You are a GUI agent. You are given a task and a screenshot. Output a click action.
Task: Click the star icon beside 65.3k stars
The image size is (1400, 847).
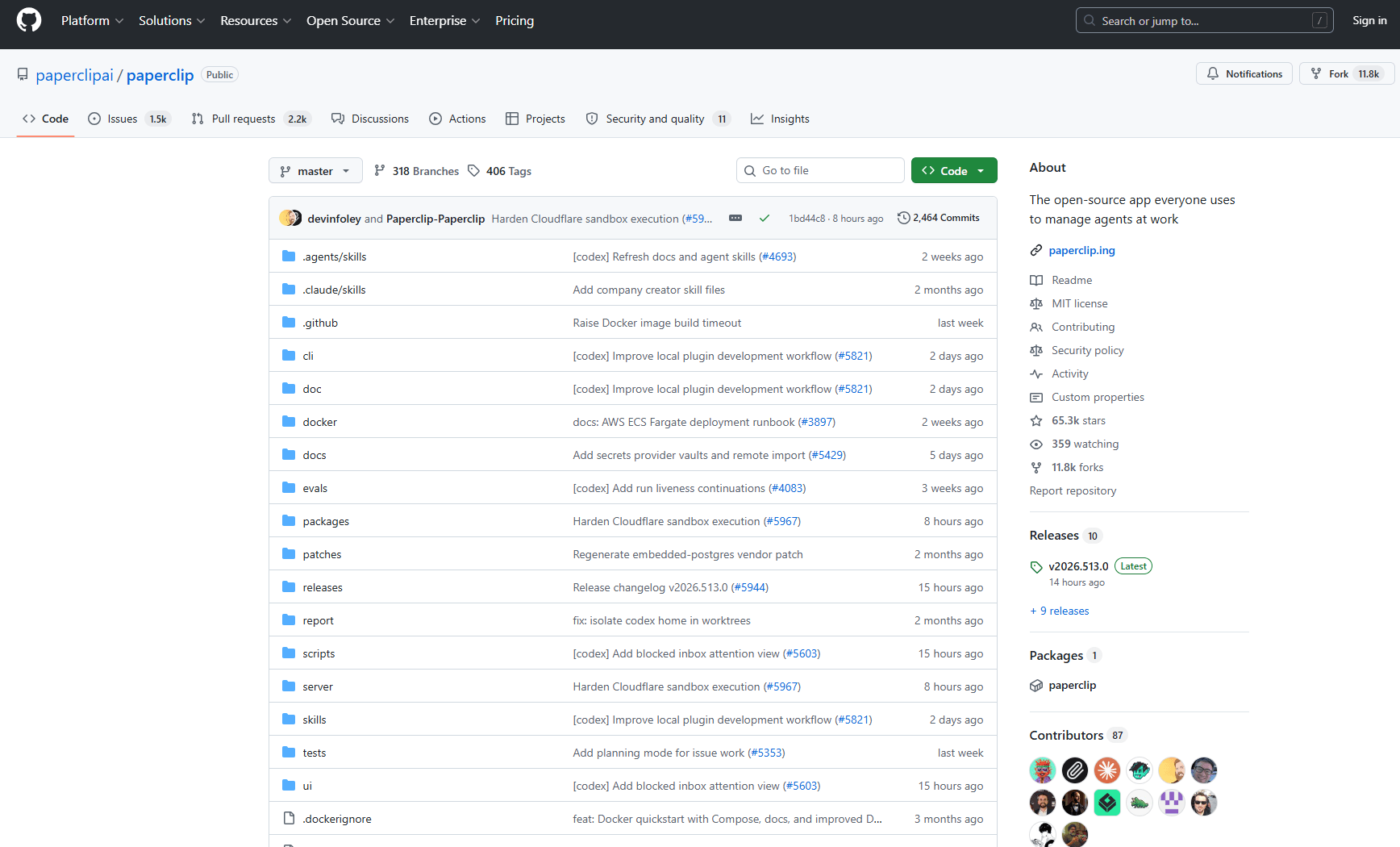[1036, 421]
